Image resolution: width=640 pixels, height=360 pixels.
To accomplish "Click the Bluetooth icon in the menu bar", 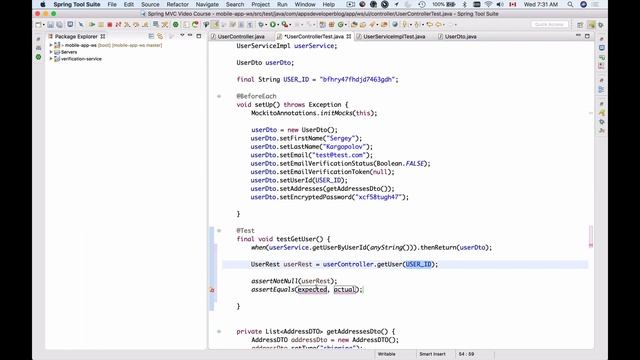I will pyautogui.click(x=464, y=4).
